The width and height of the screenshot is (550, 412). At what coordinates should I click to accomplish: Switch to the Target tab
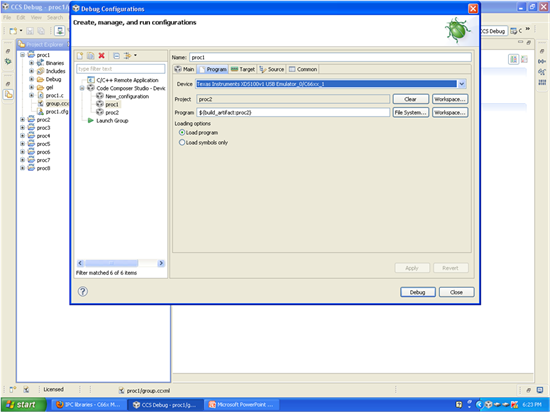243,69
